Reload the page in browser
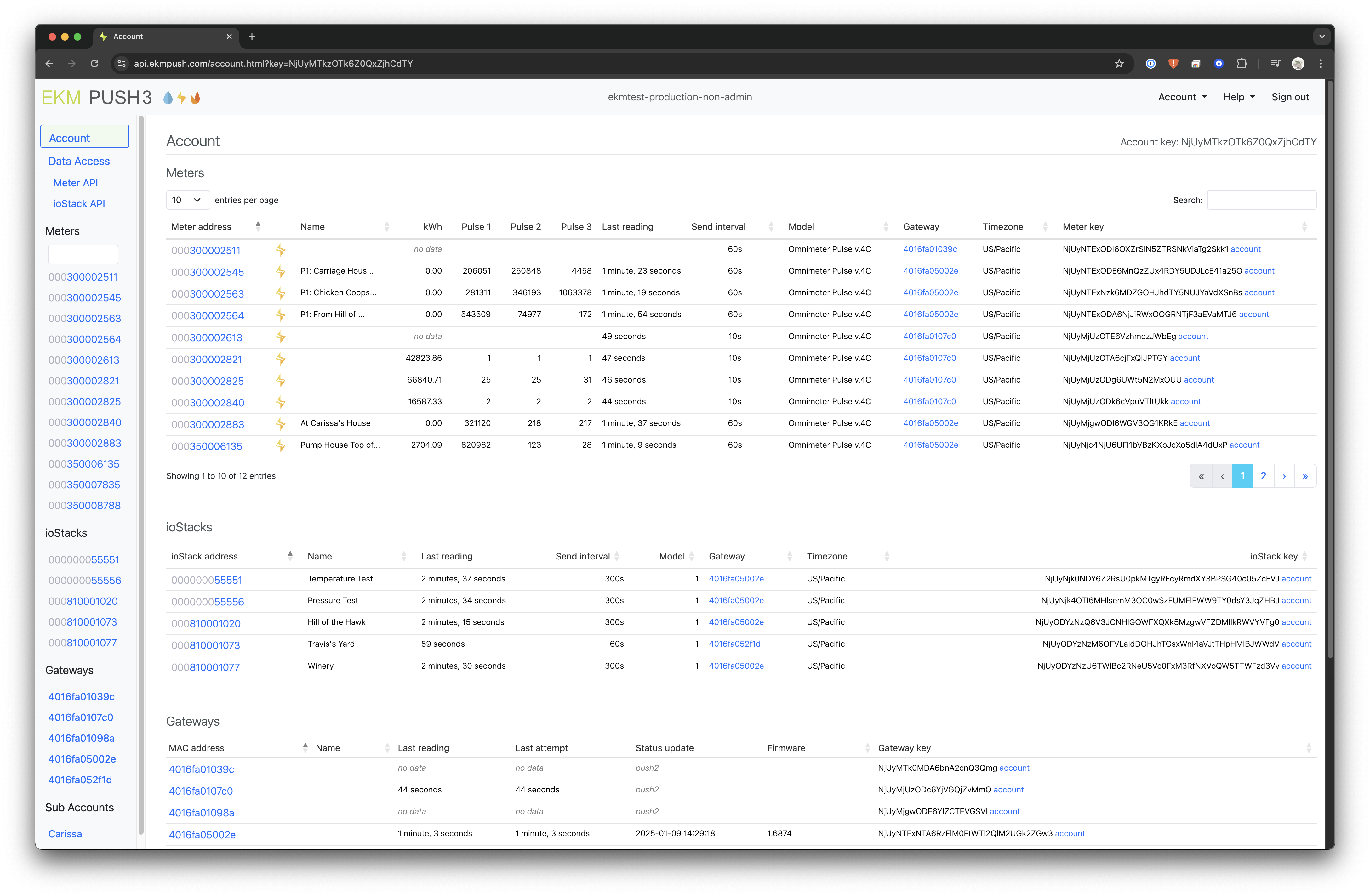Image resolution: width=1370 pixels, height=896 pixels. point(94,64)
